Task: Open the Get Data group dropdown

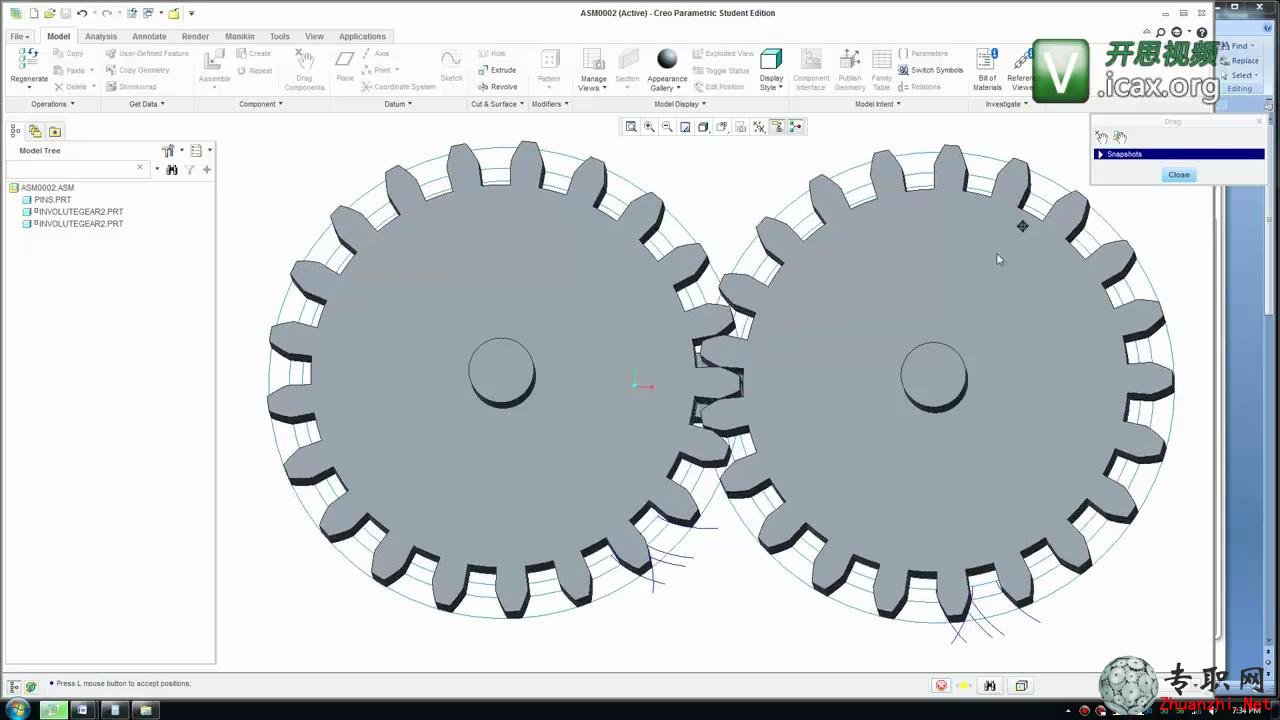Action: [x=147, y=104]
